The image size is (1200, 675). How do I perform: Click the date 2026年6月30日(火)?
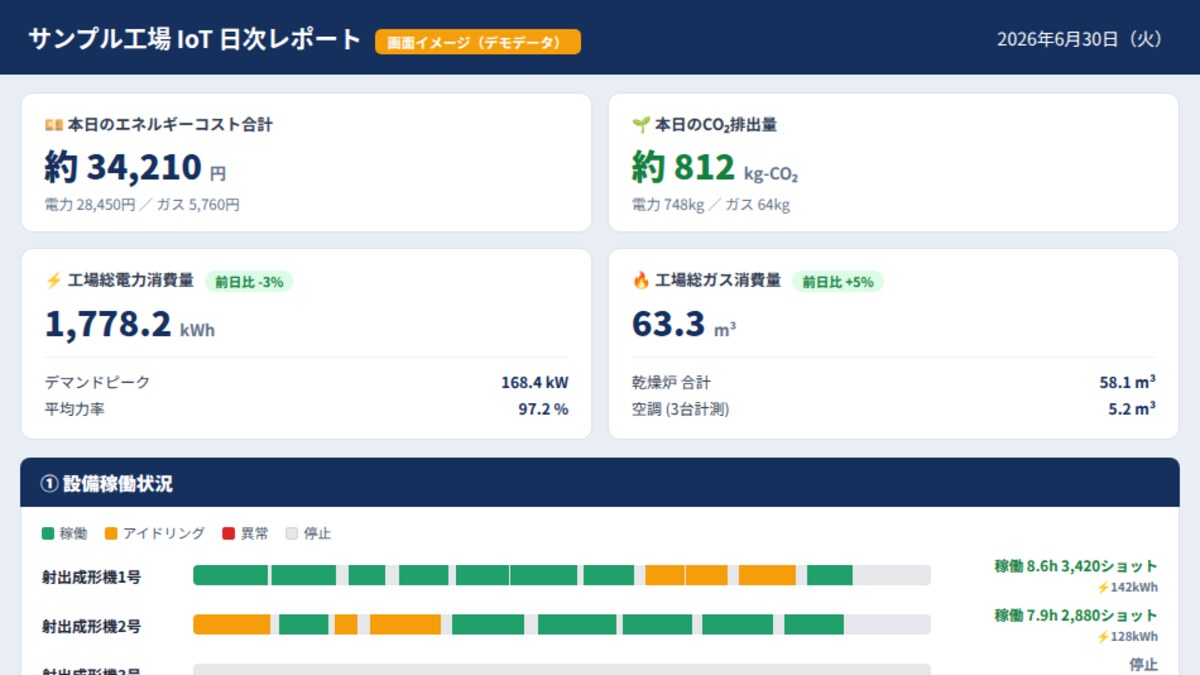[1080, 39]
